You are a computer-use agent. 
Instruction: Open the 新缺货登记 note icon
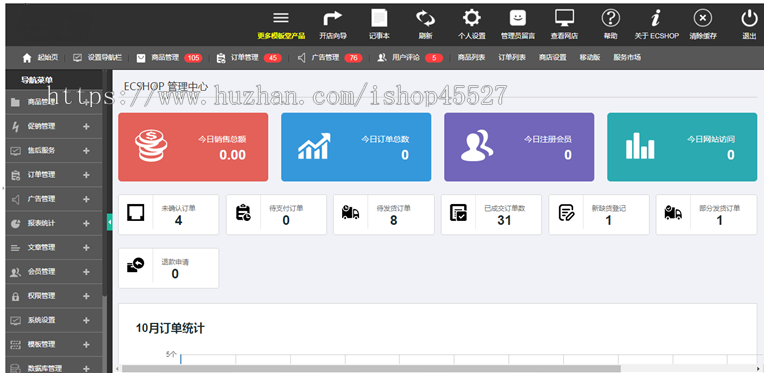click(x=566, y=213)
